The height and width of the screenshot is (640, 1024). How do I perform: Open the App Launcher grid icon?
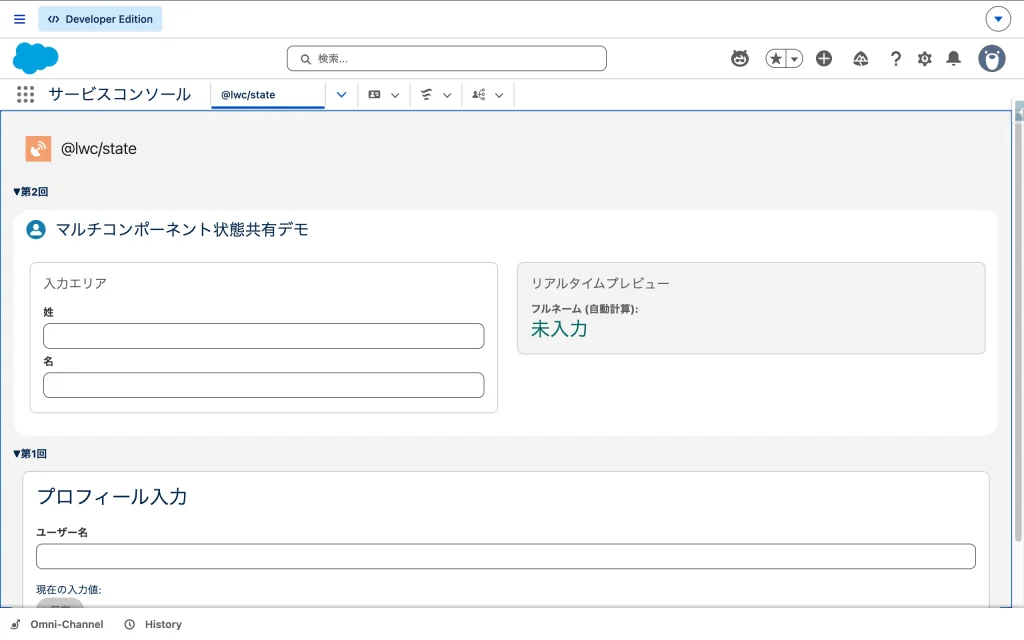pyautogui.click(x=26, y=95)
